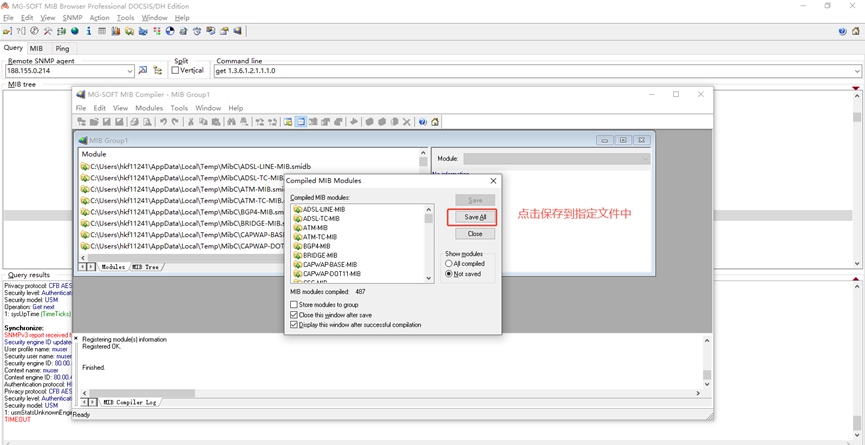The width and height of the screenshot is (865, 445).
Task: Select the Not saved radio button
Action: coord(448,274)
